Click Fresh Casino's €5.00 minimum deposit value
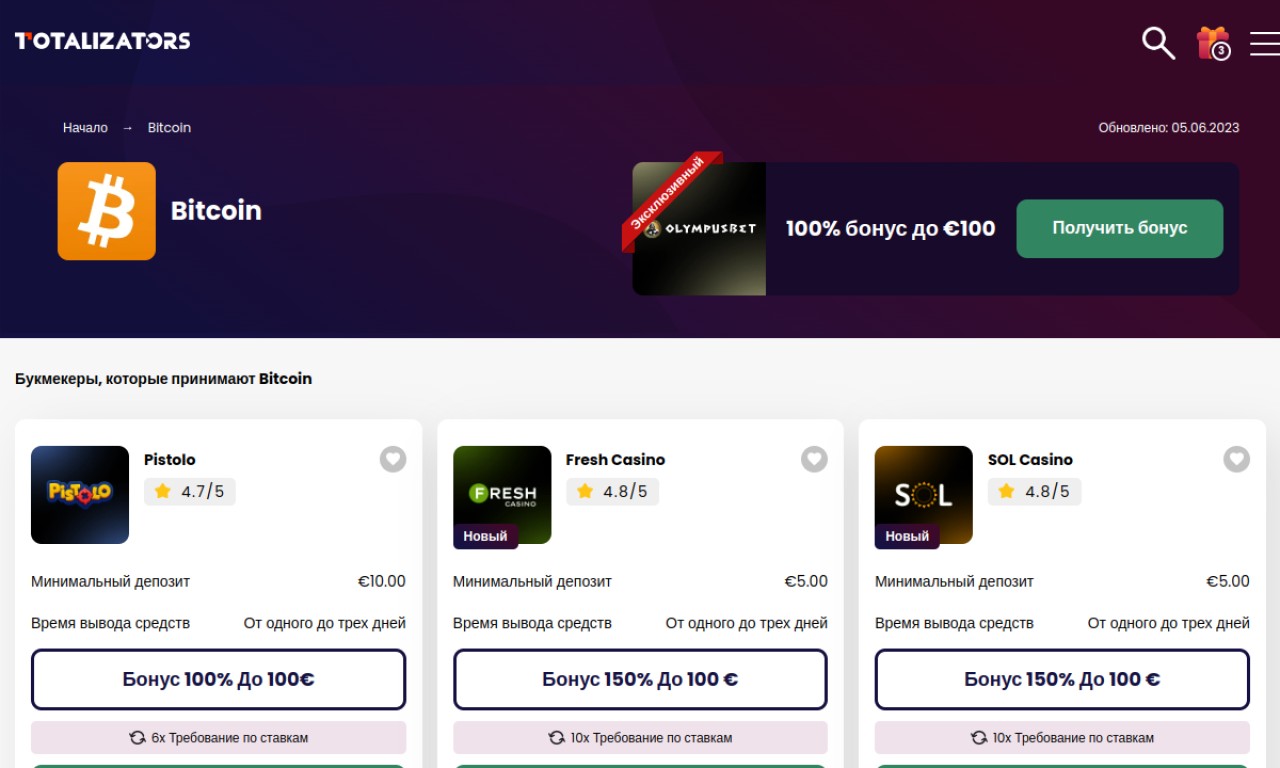 pyautogui.click(x=806, y=581)
